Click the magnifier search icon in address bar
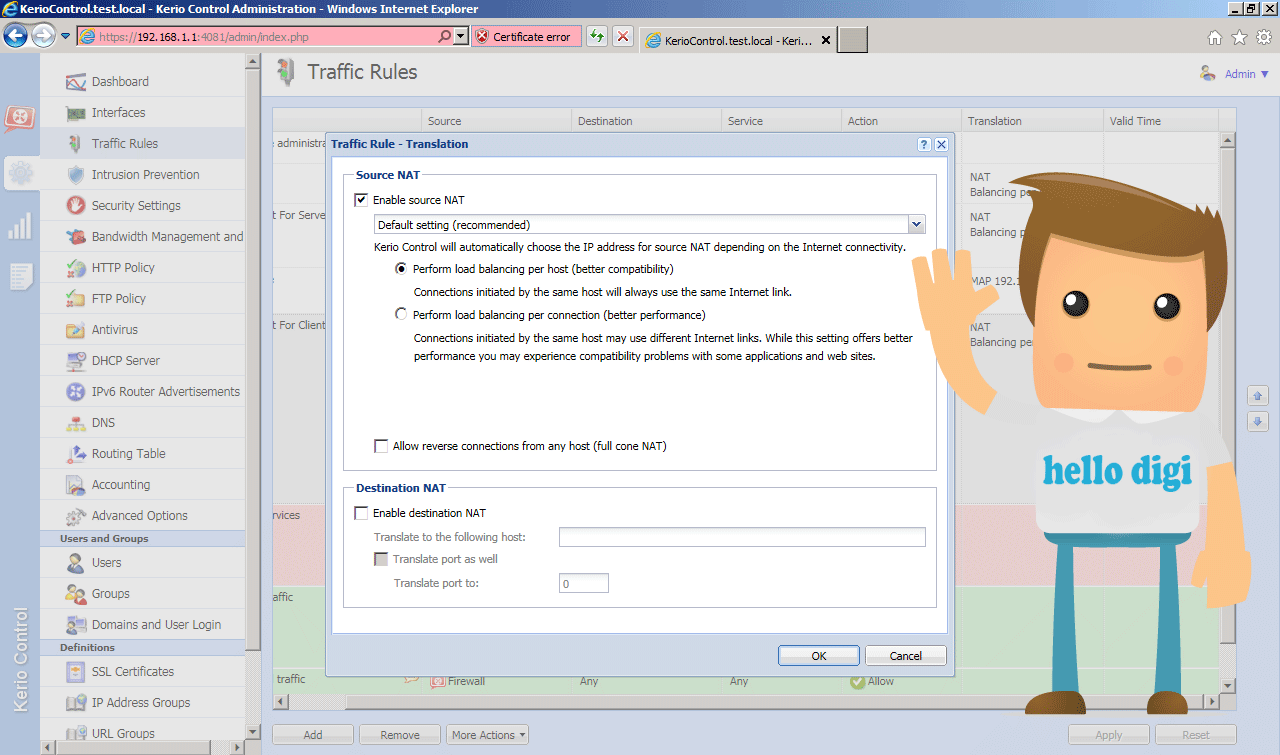This screenshot has height=755, width=1280. click(445, 37)
